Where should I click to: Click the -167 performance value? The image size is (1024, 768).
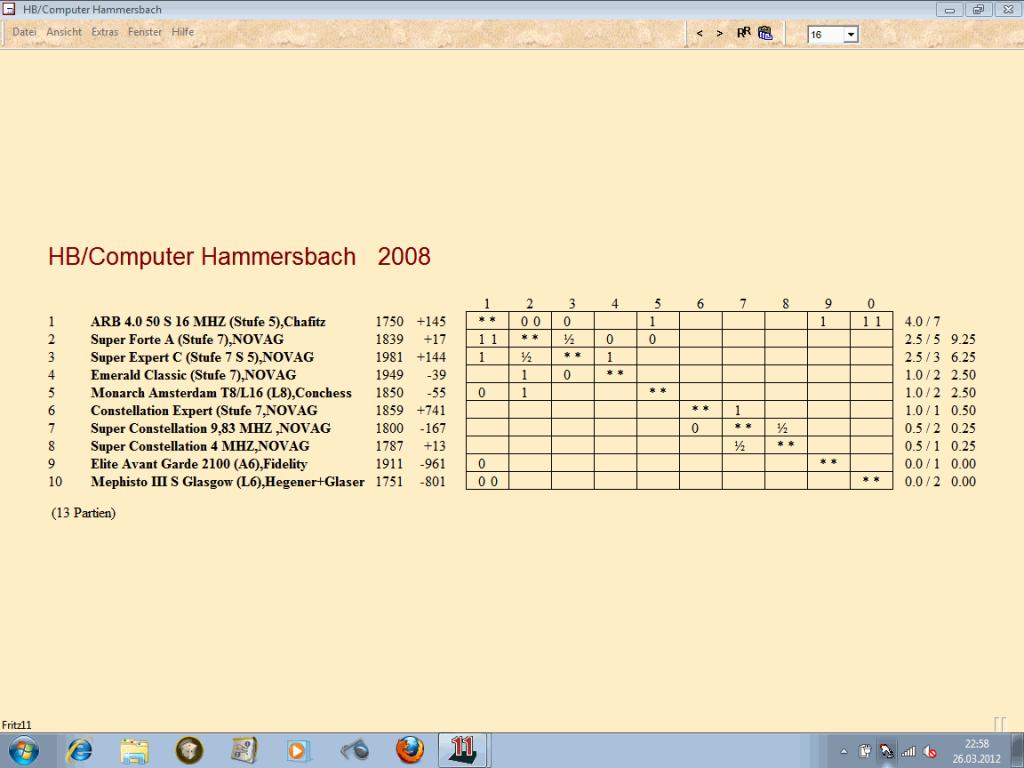(x=434, y=428)
